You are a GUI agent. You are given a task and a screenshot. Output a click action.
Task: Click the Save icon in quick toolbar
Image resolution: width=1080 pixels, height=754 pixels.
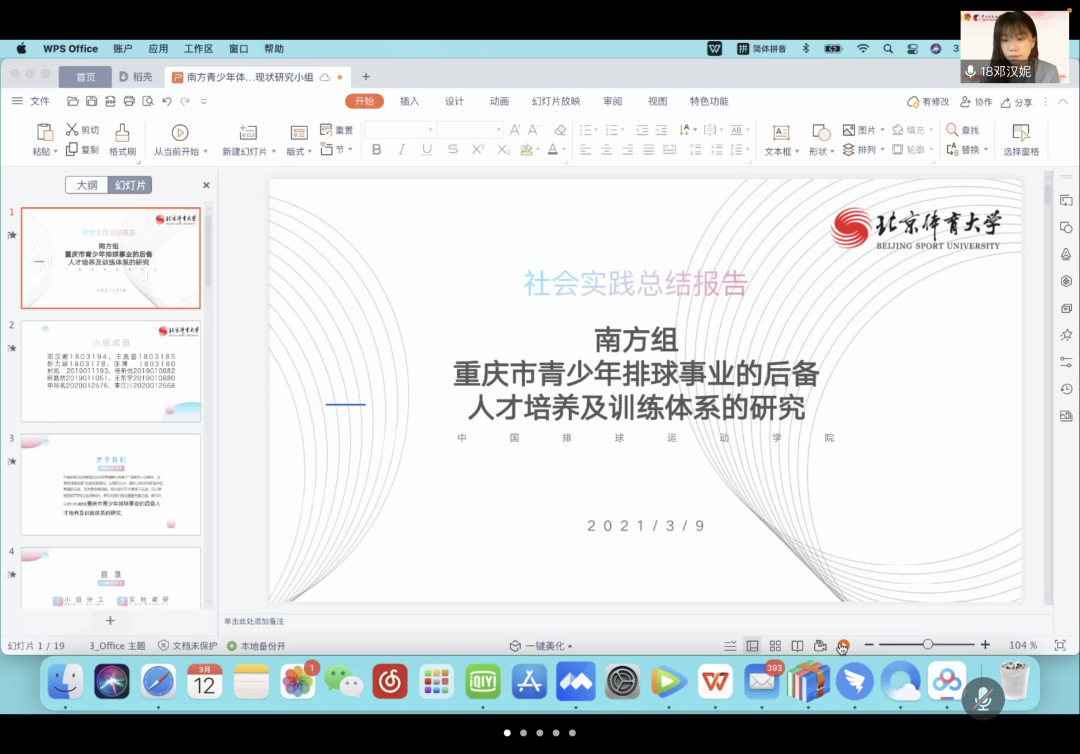(92, 101)
